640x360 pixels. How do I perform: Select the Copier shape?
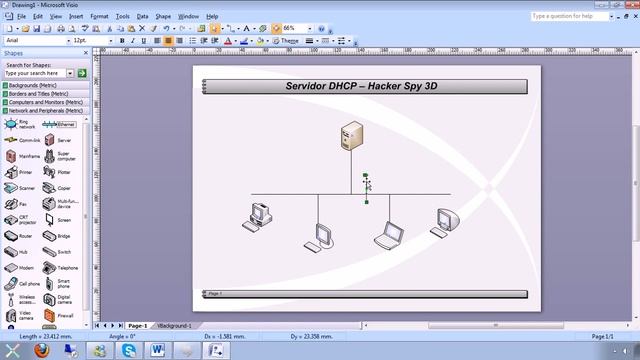pos(57,188)
